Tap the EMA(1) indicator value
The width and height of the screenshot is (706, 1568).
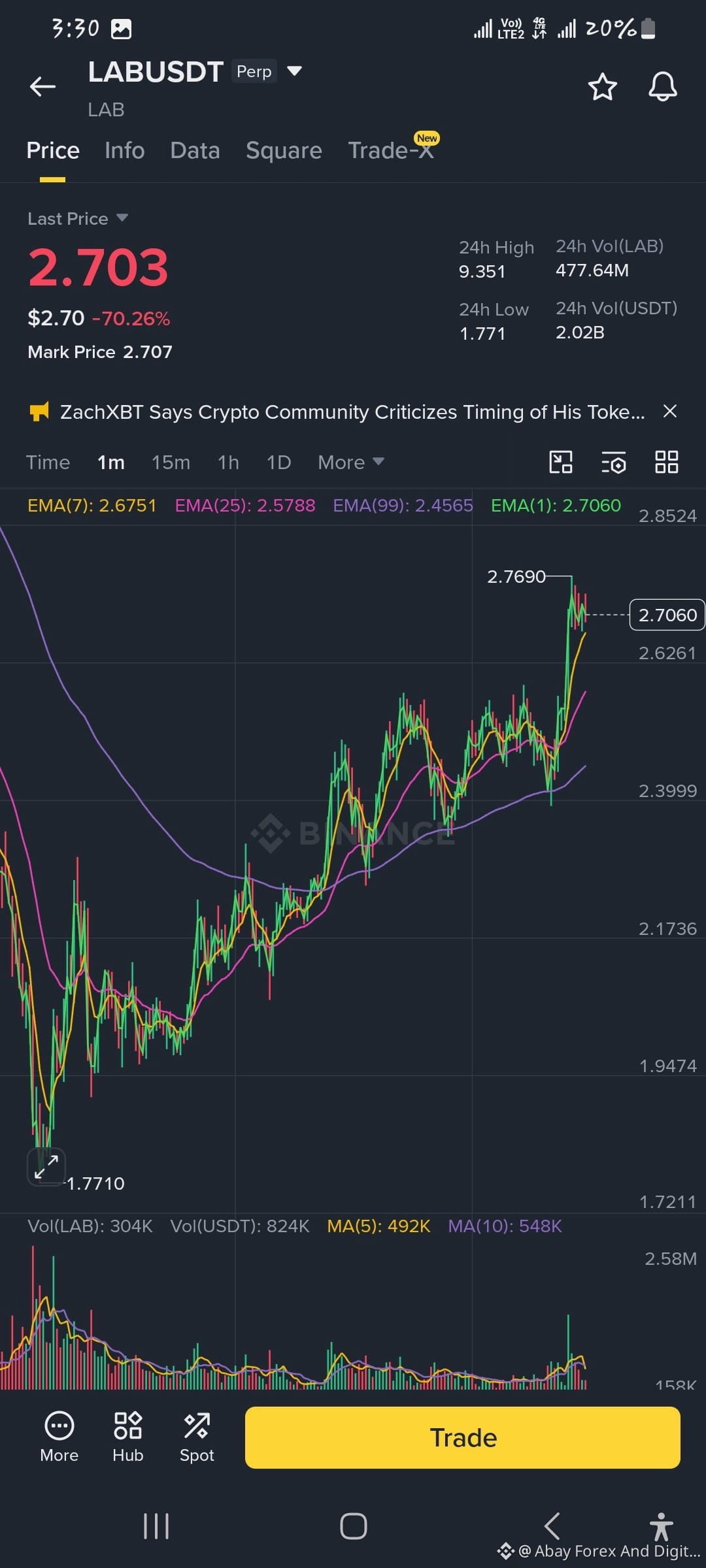[x=556, y=505]
